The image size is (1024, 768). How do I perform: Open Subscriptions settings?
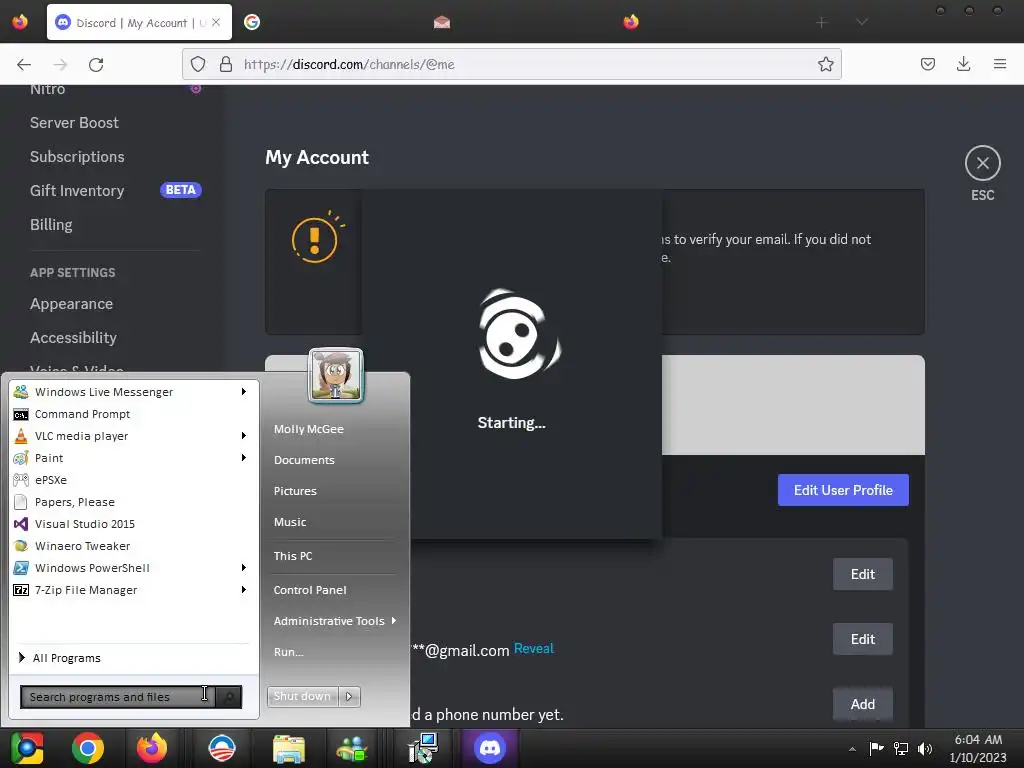click(x=77, y=157)
